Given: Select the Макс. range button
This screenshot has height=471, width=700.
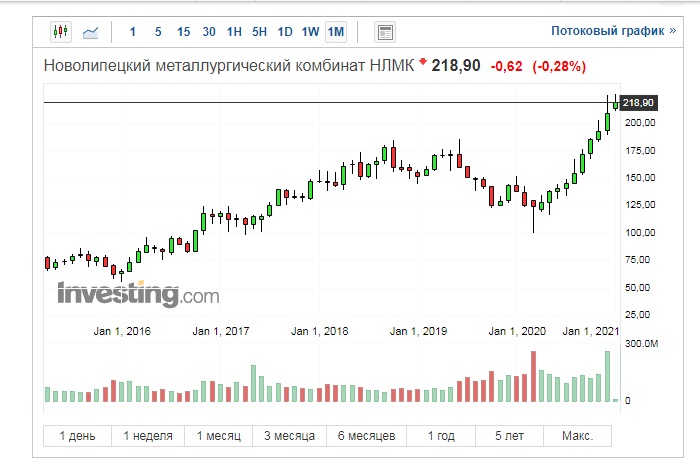Looking at the screenshot, I should point(577,436).
